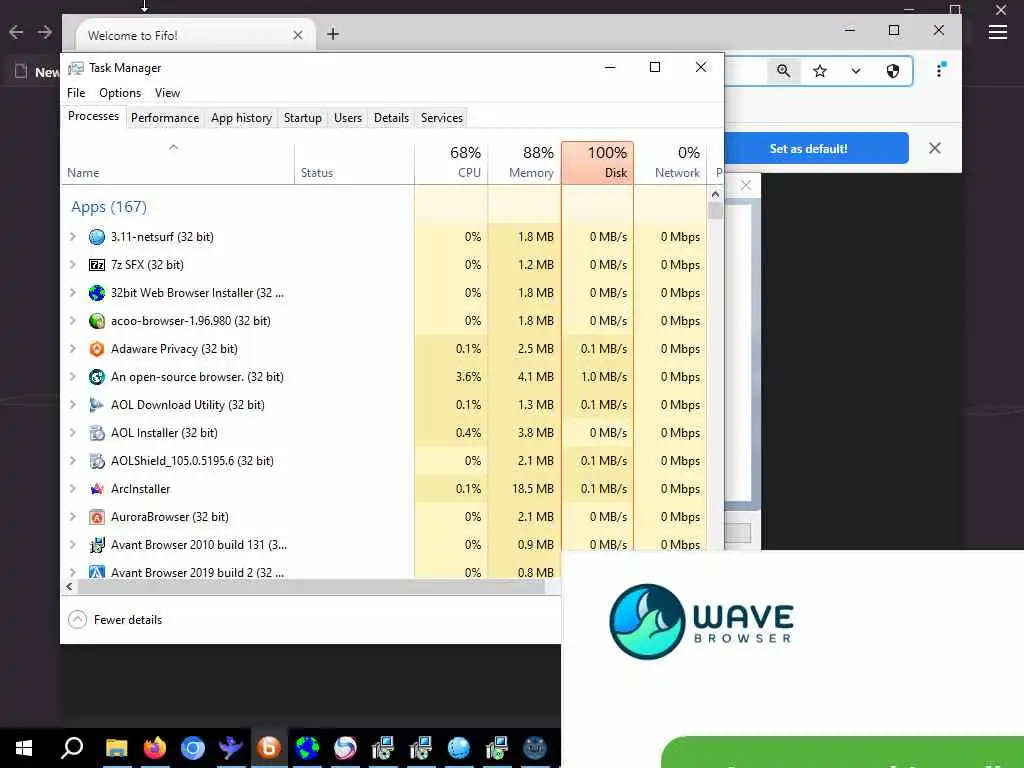The image size is (1024, 768).
Task: Expand the ArcInstaller process row
Action: tap(73, 489)
